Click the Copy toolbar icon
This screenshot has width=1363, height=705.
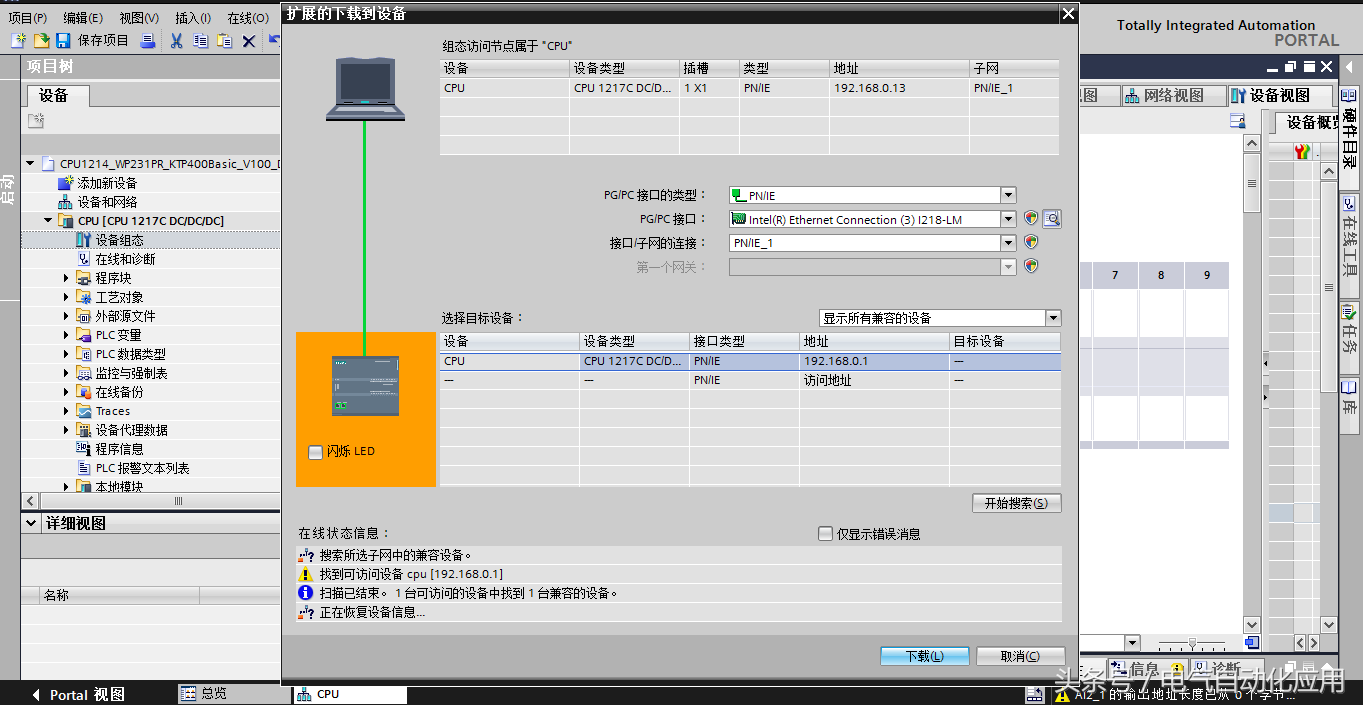(201, 41)
